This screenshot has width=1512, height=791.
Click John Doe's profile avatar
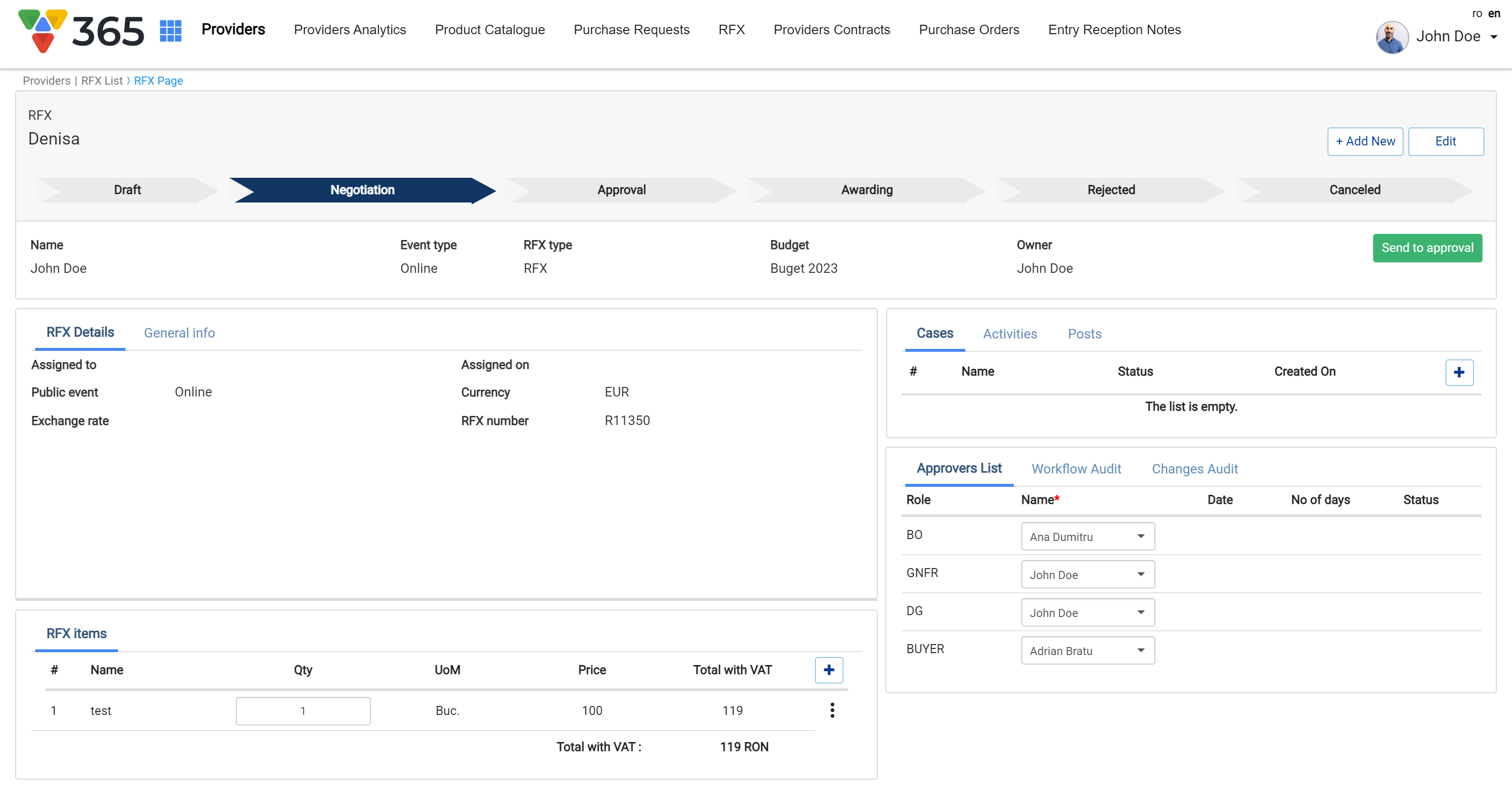[x=1392, y=37]
